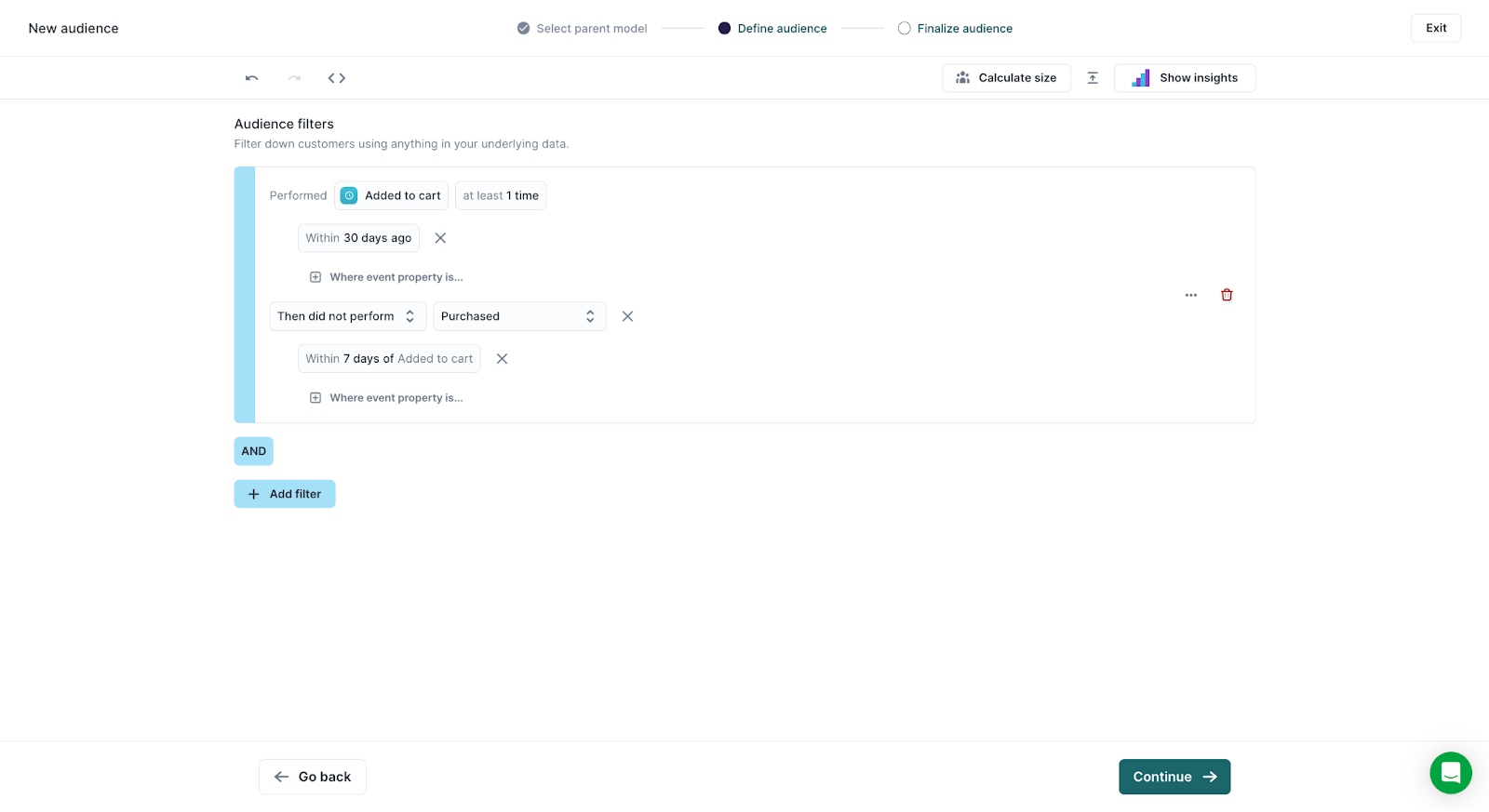Click the light blue filter group bar

[245, 295]
